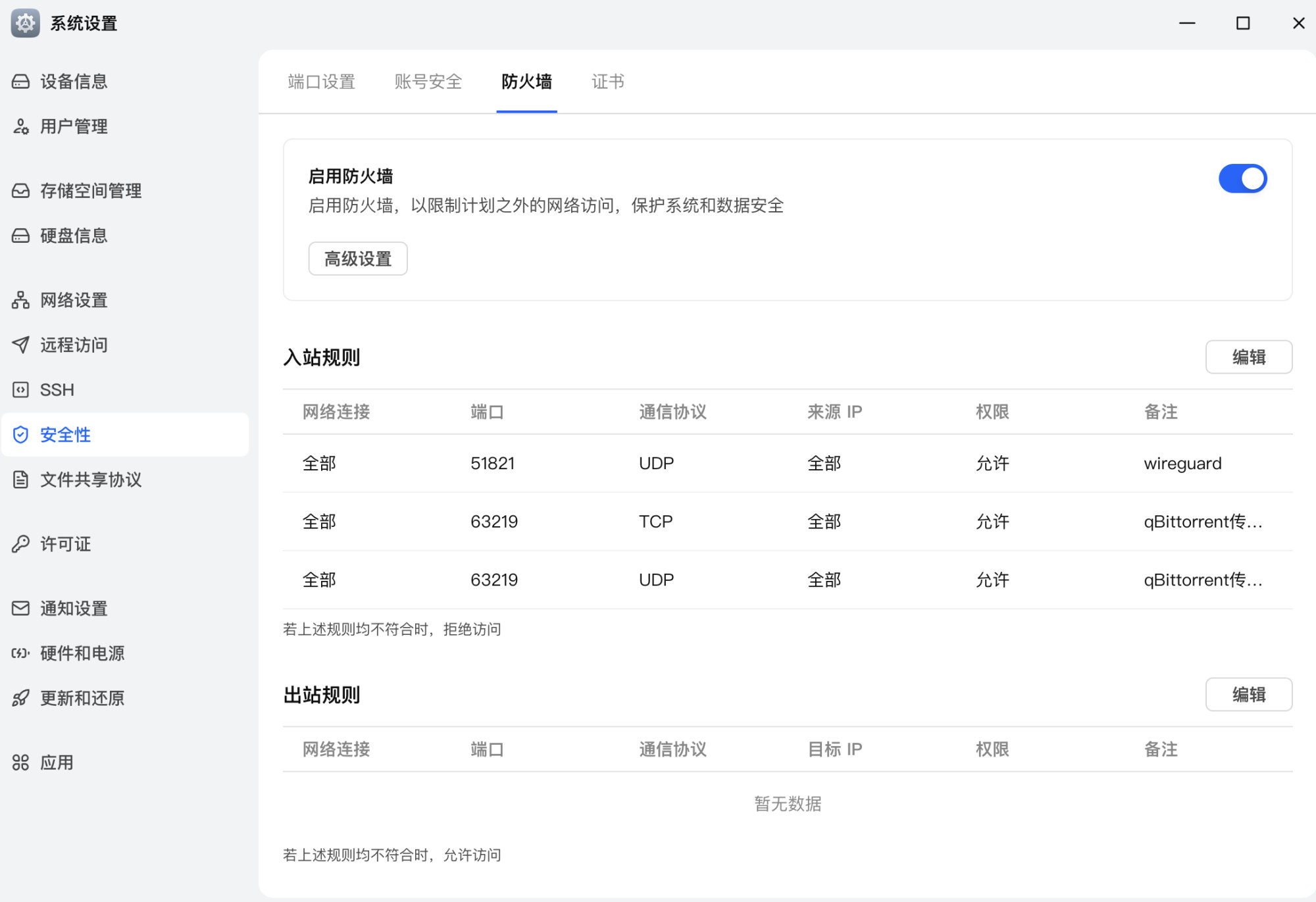Image resolution: width=1316 pixels, height=902 pixels.
Task: Click the device info drive icon
Action: (20, 82)
